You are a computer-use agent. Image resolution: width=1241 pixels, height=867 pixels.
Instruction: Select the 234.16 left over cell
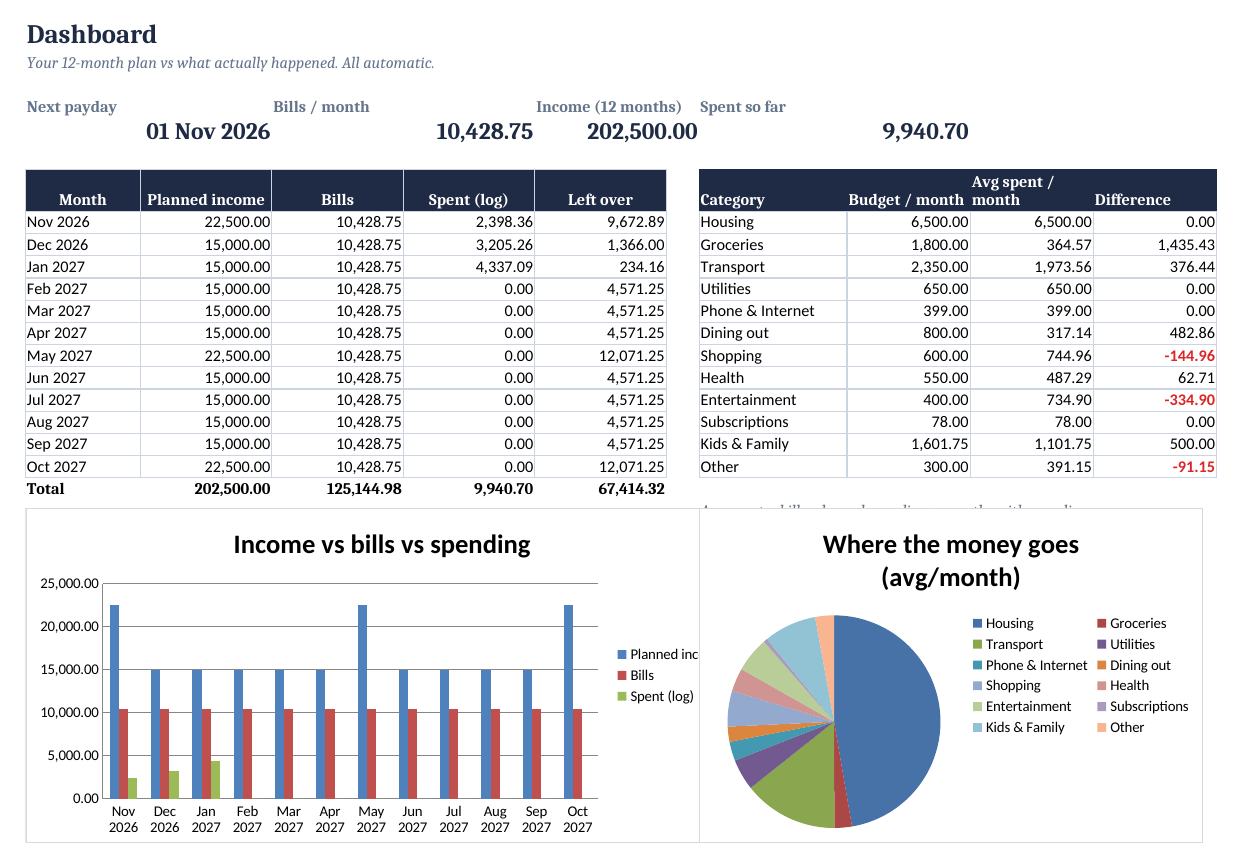click(x=600, y=266)
